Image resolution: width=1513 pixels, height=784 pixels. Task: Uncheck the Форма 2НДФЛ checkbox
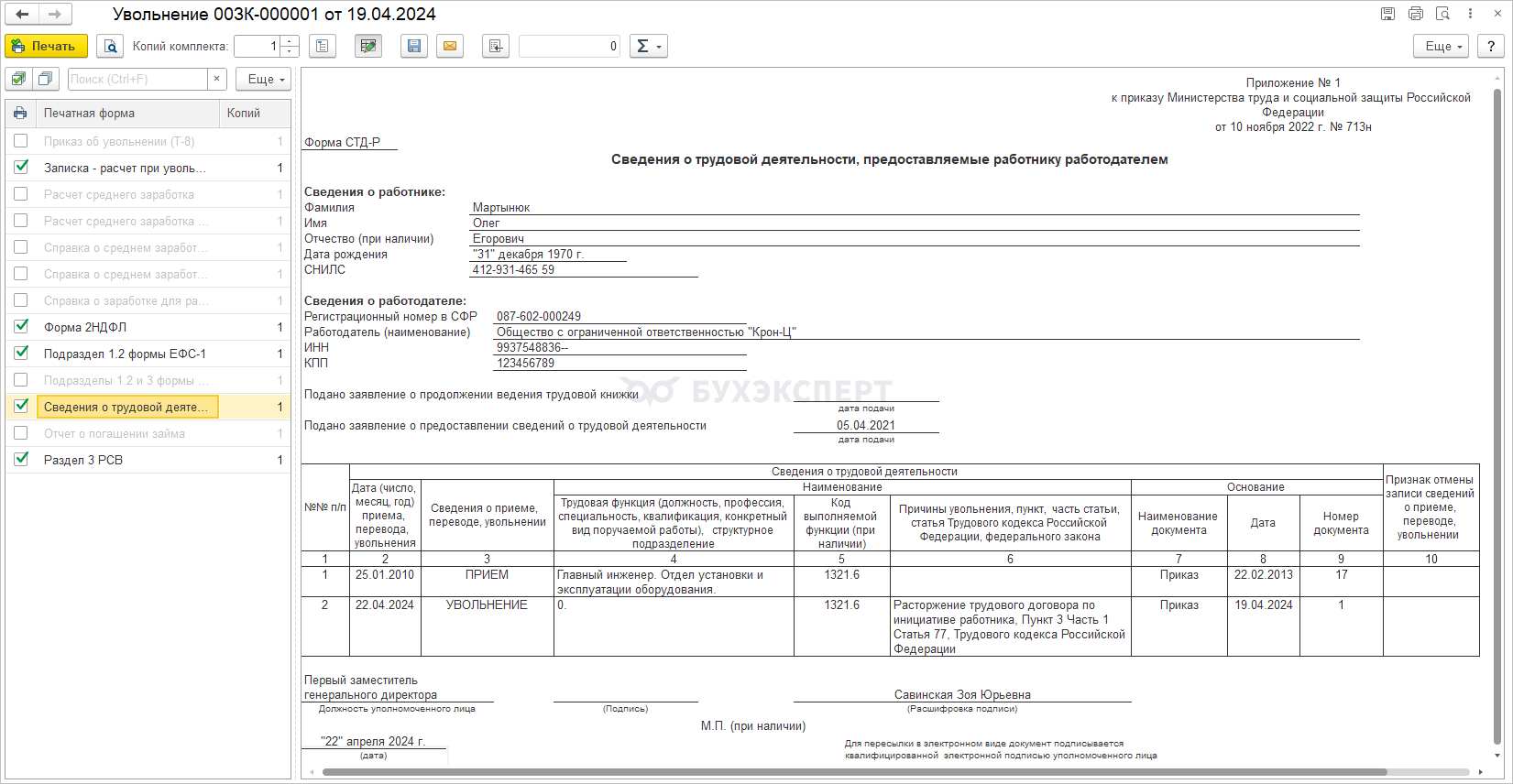pos(21,327)
